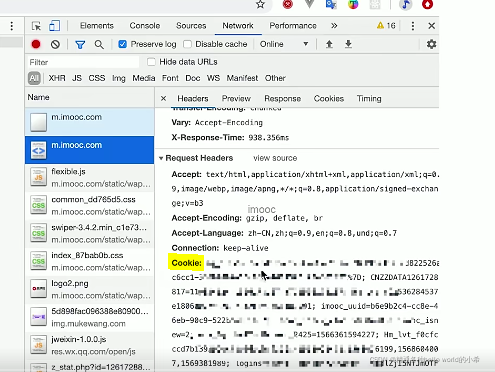Viewport: 495px width, 372px height.
Task: Filter requests by JS
Action: (77, 78)
